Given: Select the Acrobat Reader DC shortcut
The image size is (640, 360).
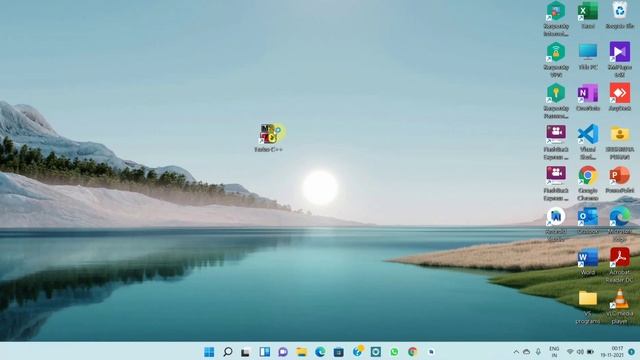Looking at the screenshot, I should 620,265.
